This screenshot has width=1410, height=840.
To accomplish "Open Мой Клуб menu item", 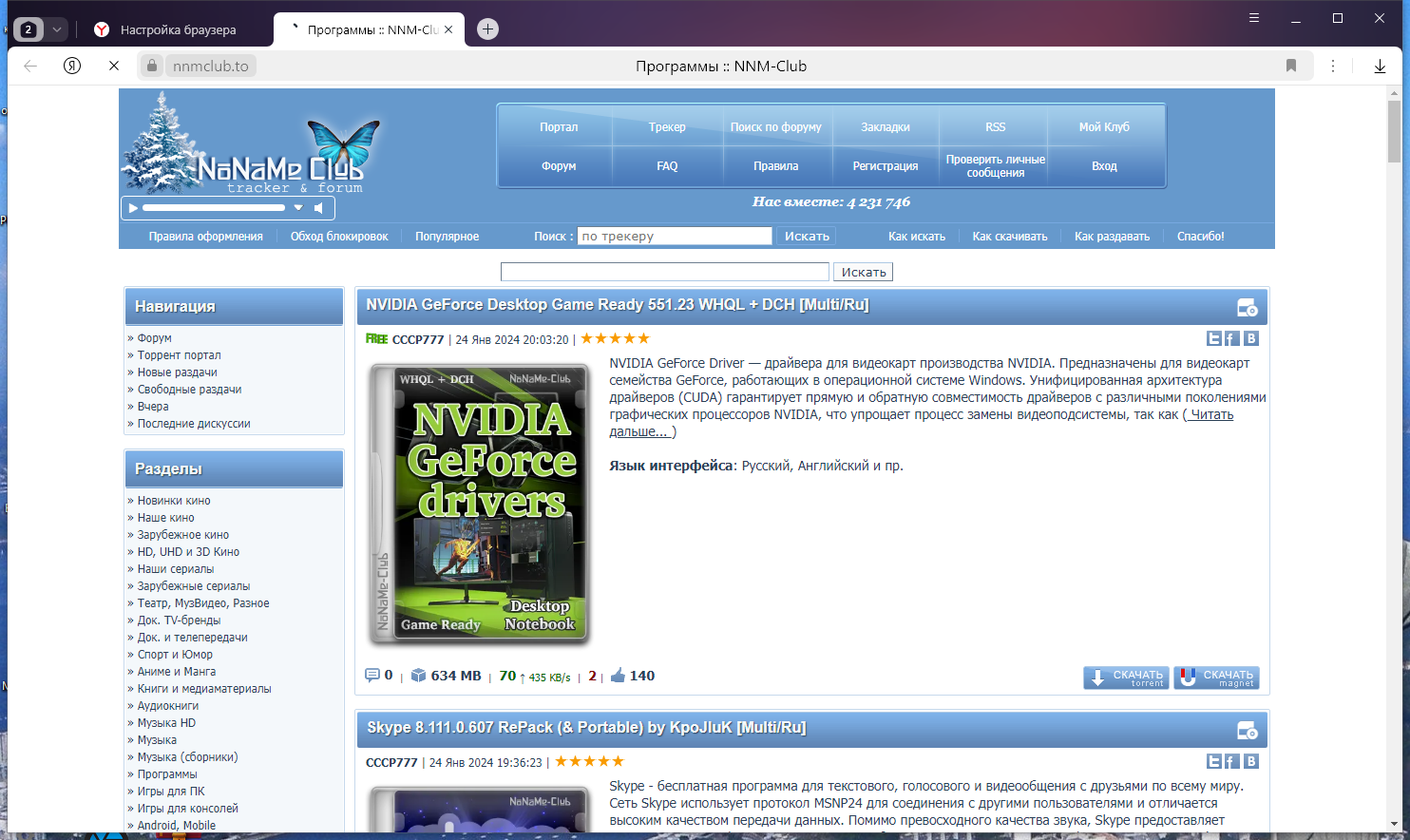I will click(x=1104, y=126).
